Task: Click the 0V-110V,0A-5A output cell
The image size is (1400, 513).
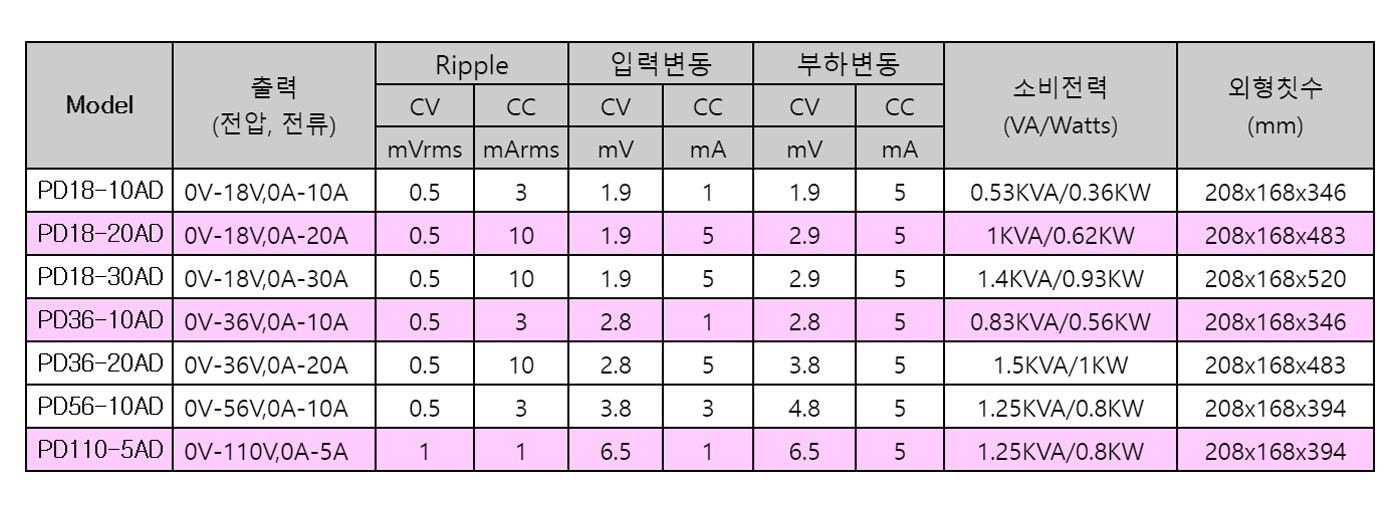Action: [274, 451]
